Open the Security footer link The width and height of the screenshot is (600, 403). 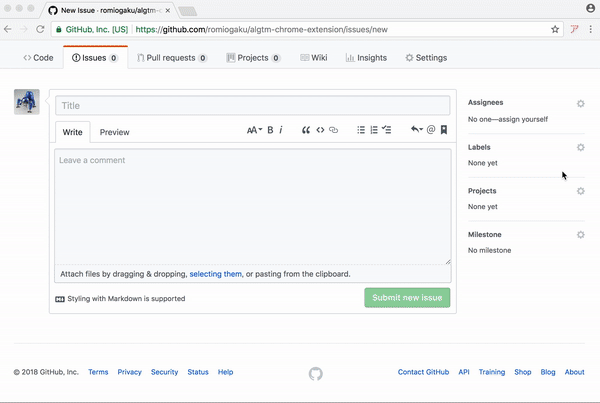(x=165, y=372)
